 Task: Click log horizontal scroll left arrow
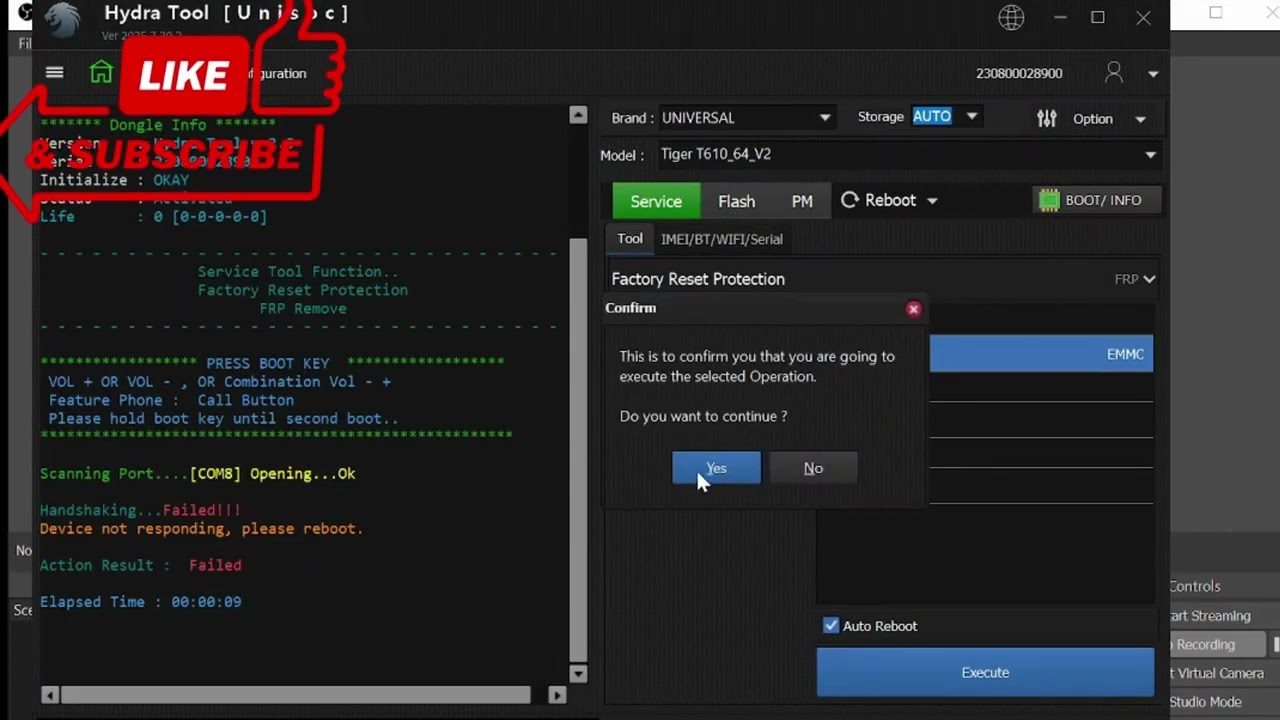[x=49, y=695]
